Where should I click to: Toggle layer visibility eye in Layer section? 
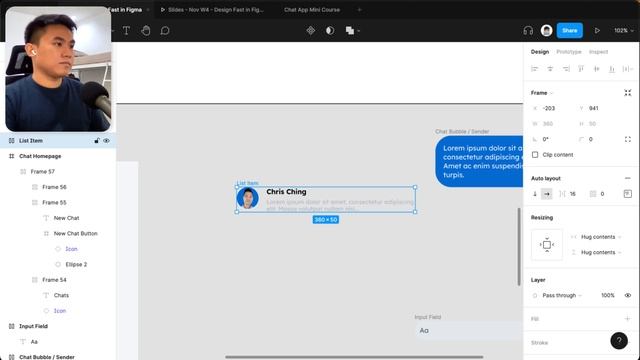pos(628,296)
